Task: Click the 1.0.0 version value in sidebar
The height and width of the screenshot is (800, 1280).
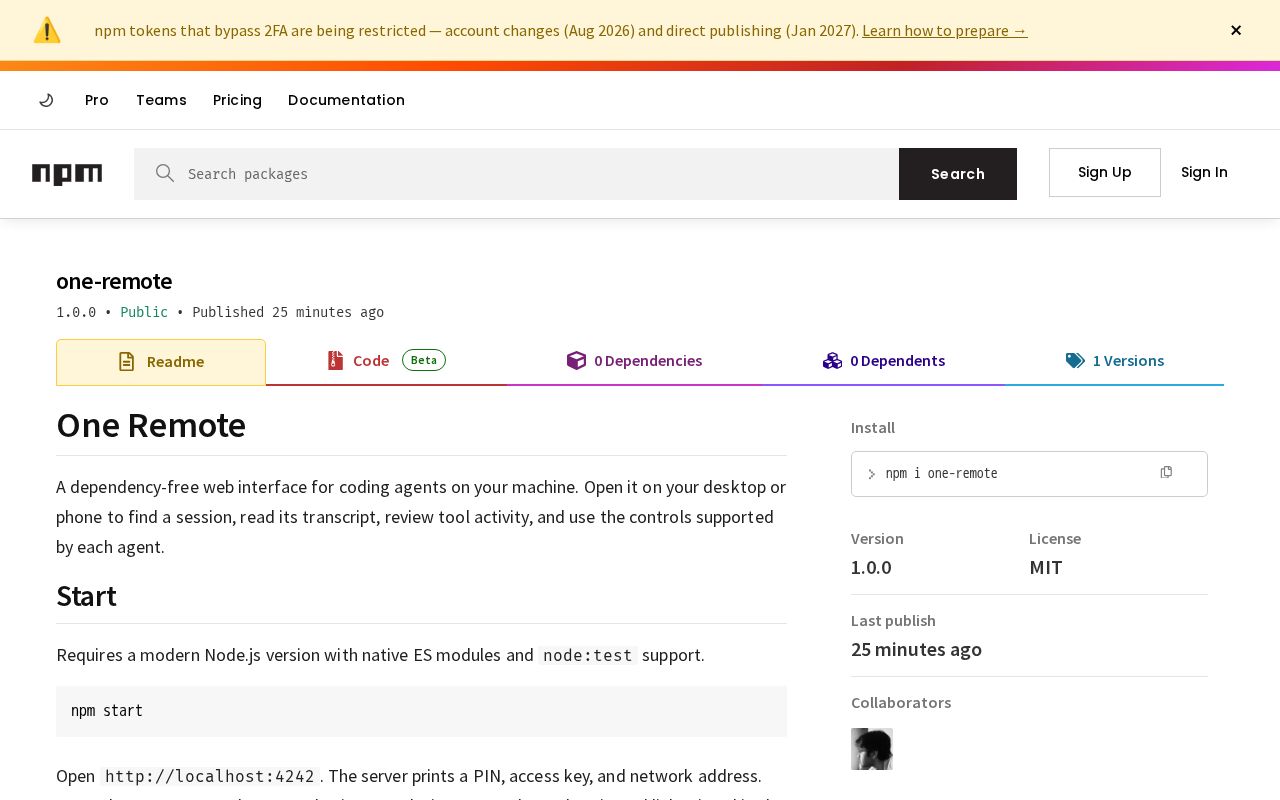Action: point(871,567)
